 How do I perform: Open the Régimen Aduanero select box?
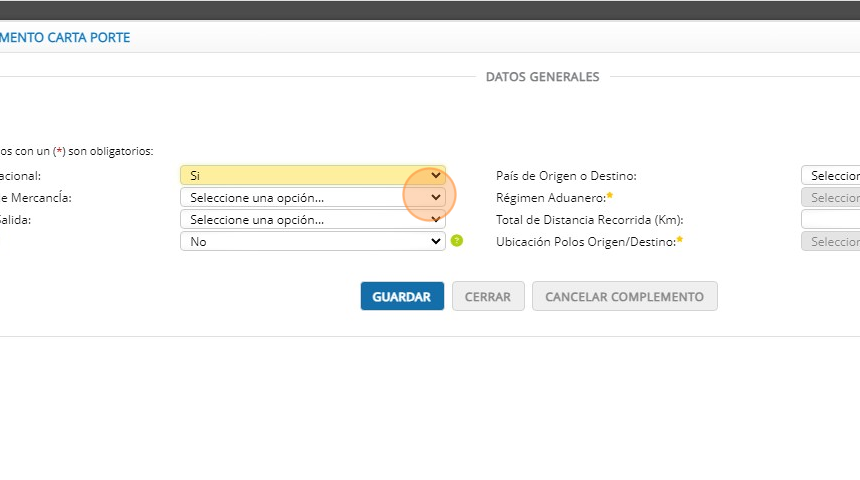point(831,197)
